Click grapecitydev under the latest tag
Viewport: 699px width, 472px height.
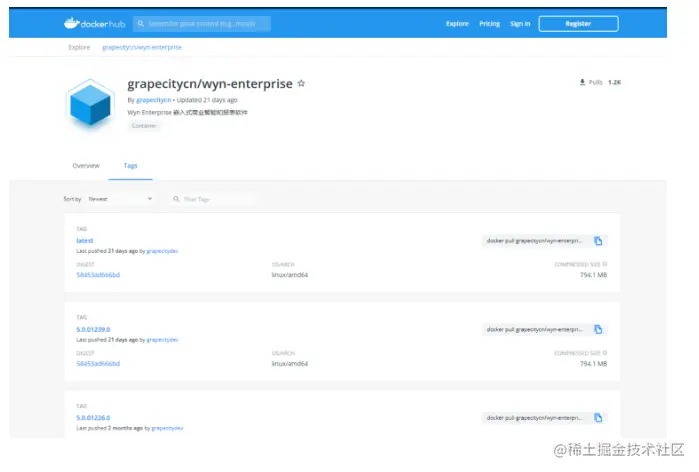162,251
